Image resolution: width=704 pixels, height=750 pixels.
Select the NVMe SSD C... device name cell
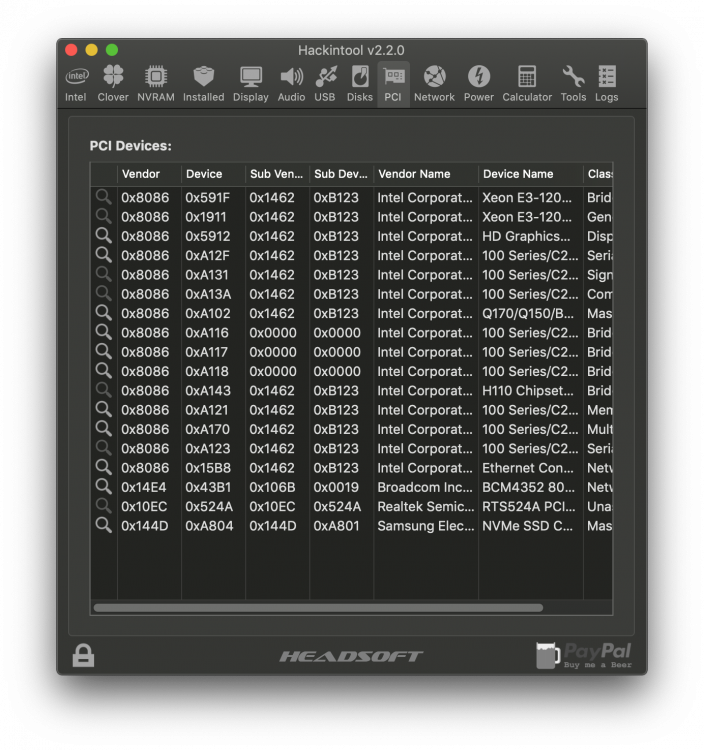pos(527,526)
